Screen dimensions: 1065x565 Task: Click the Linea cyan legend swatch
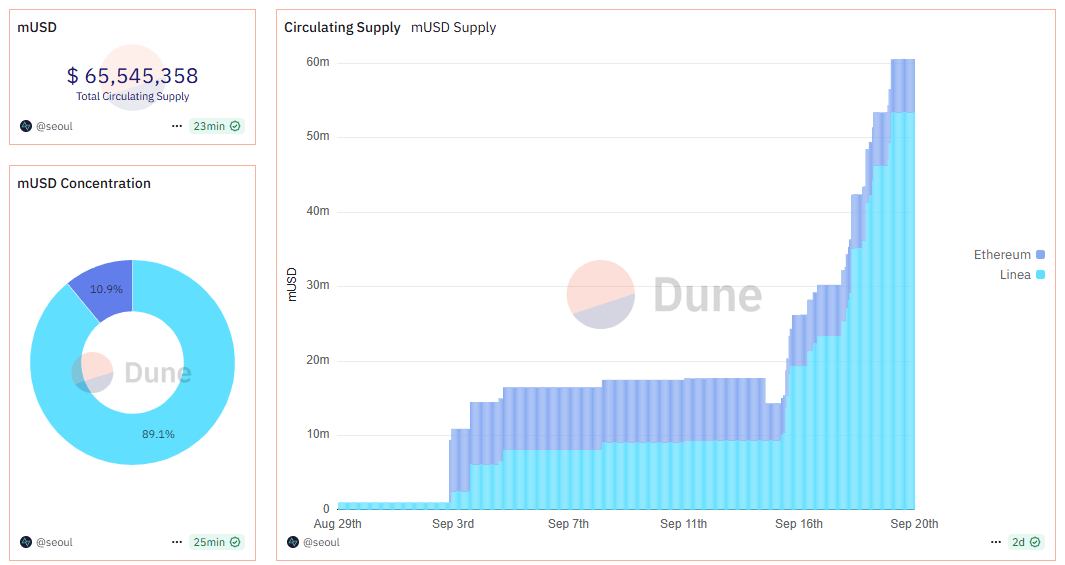coord(1041,274)
